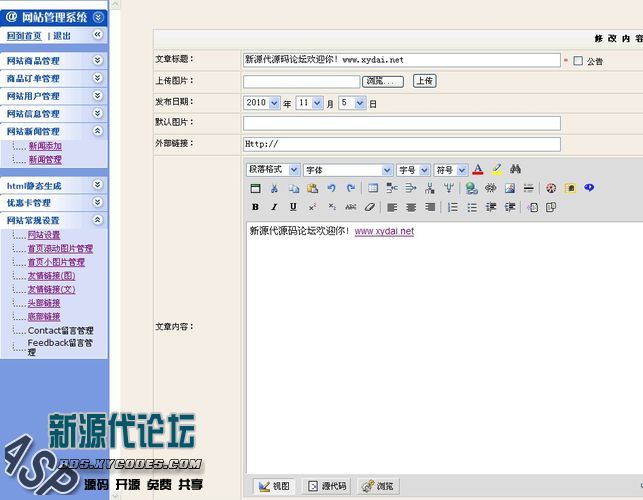This screenshot has height=500, width=643.
Task: Open the 字号 font size dropdown
Action: pyautogui.click(x=413, y=169)
